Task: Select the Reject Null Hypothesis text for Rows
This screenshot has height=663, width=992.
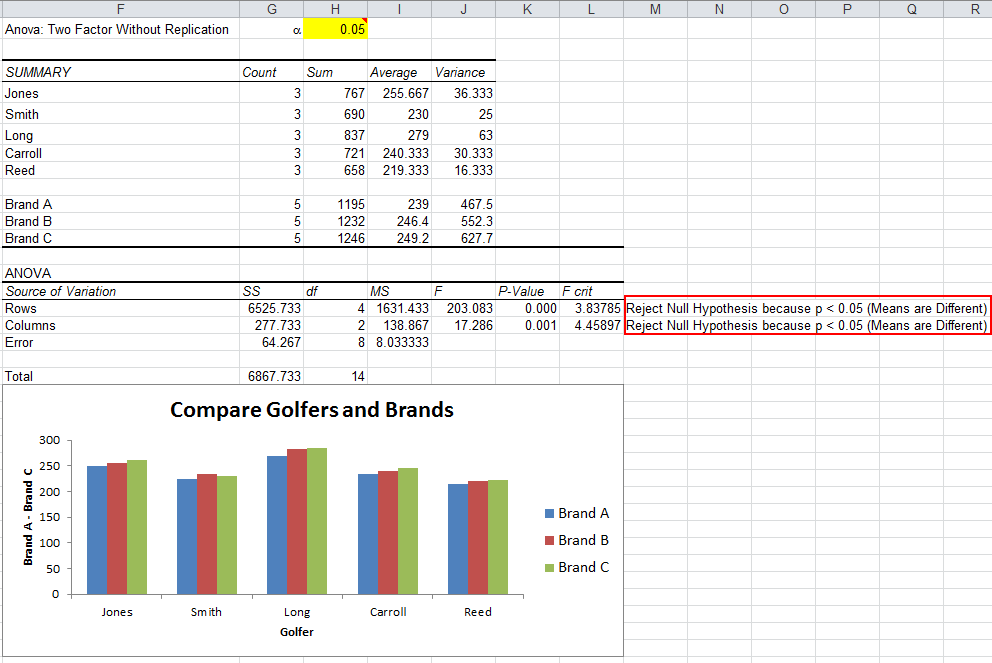Action: click(x=806, y=309)
